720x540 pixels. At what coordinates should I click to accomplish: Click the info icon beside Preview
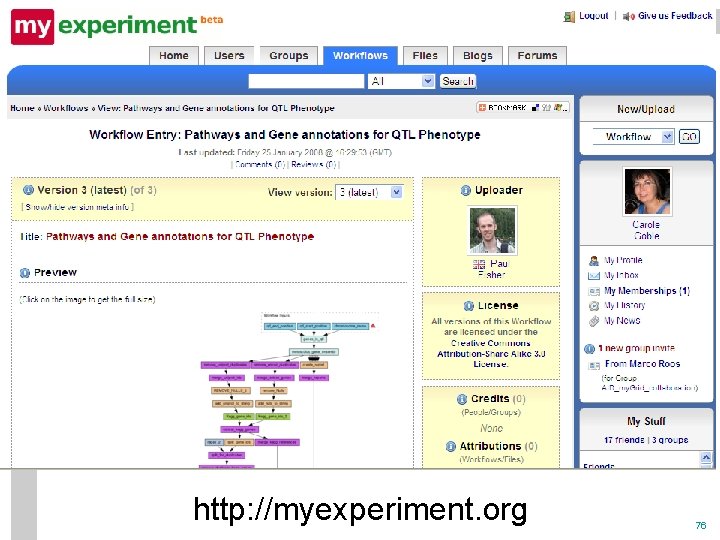click(25, 273)
